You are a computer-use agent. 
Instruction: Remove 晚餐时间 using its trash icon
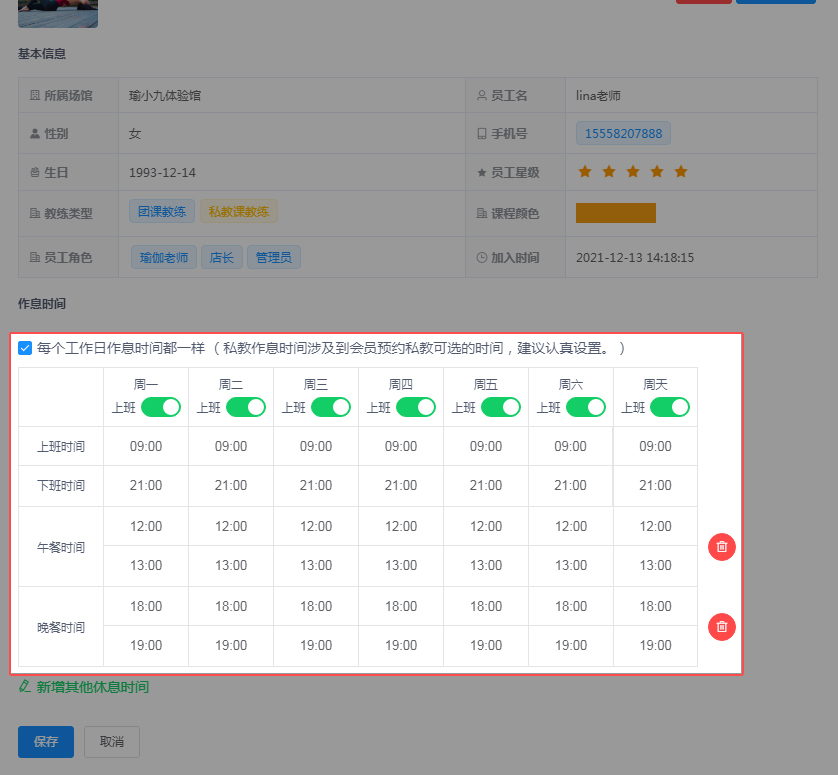point(721,627)
